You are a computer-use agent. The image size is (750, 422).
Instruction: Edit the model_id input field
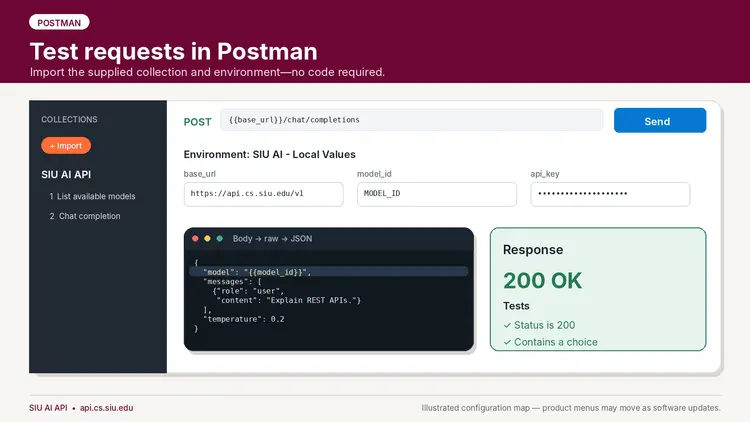[x=437, y=194]
